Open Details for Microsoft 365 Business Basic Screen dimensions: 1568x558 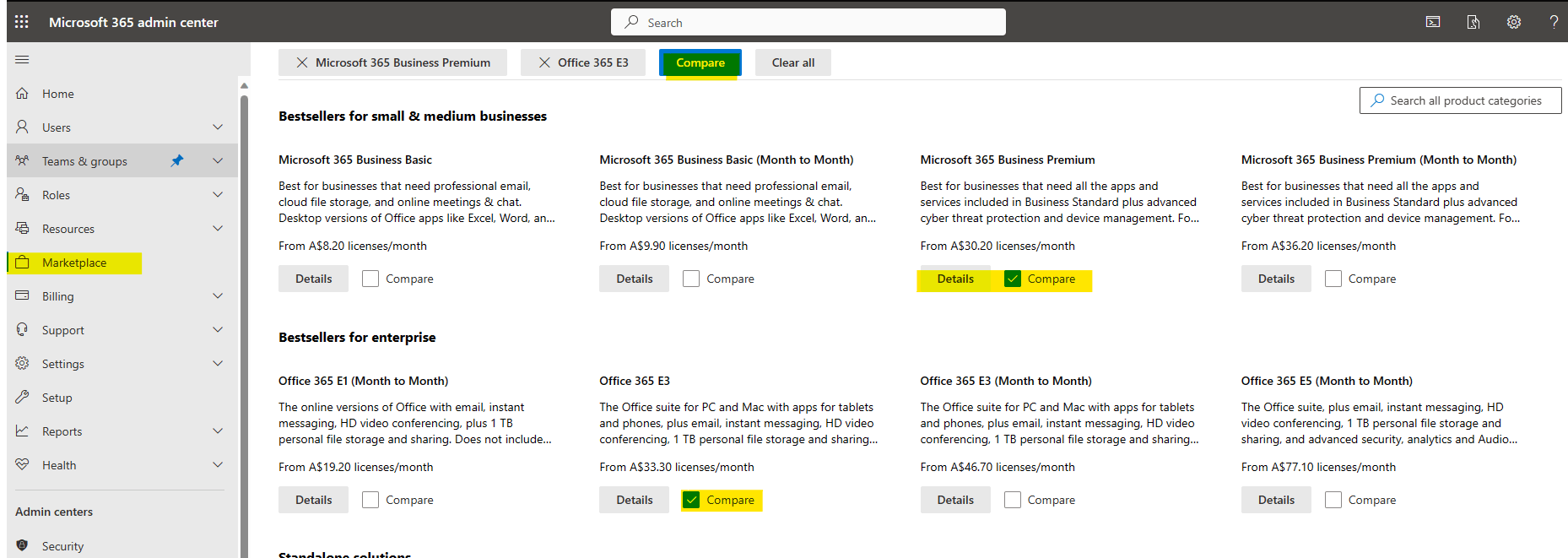[313, 279]
